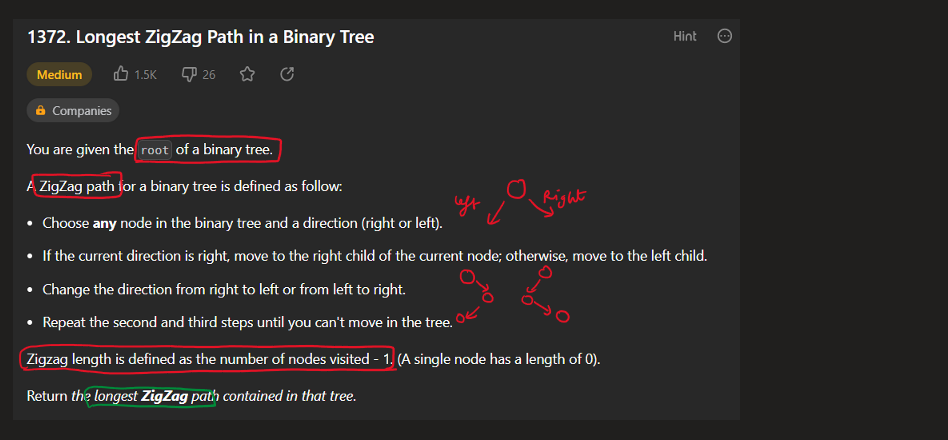Click the thumbs-down dislike icon
This screenshot has height=440, width=948.
point(188,74)
